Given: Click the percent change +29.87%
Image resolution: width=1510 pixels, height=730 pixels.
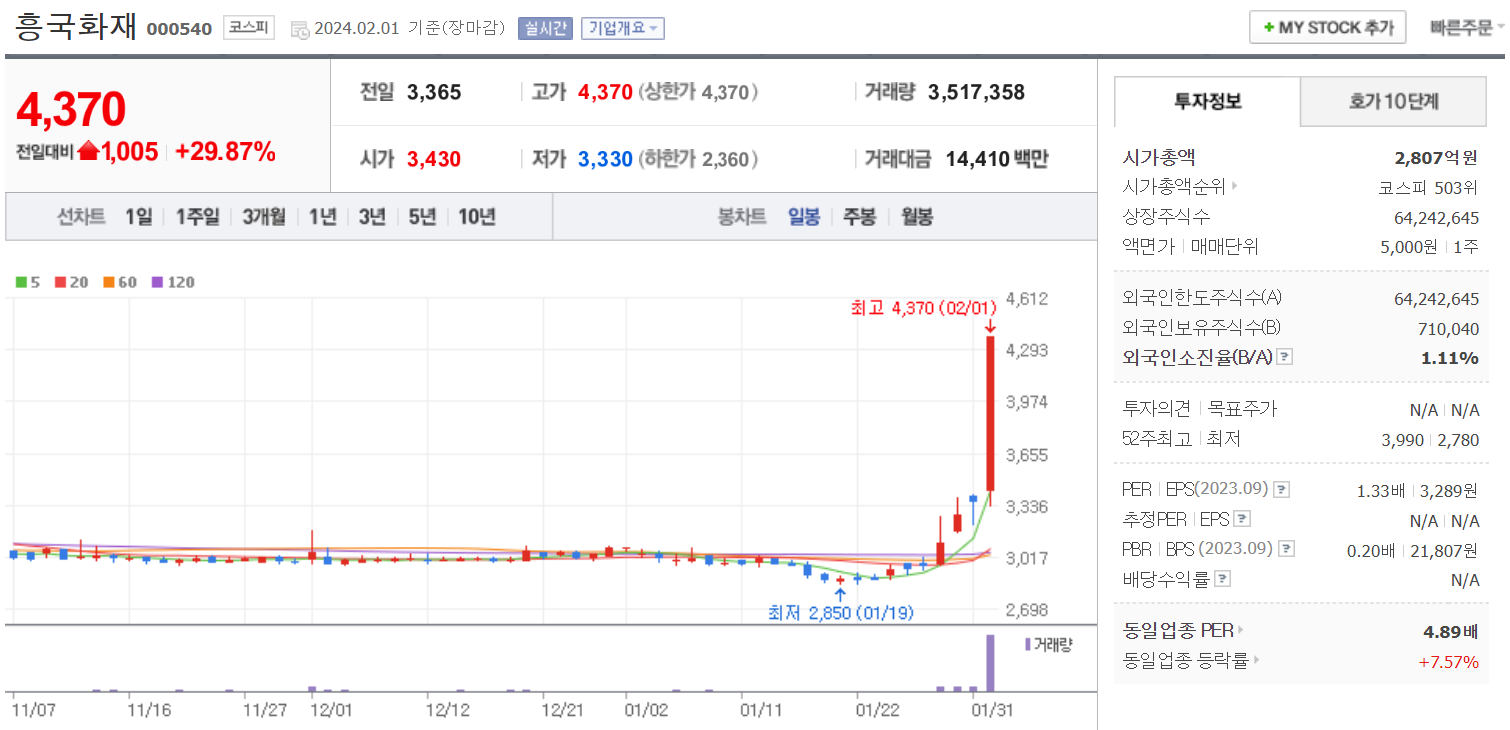Looking at the screenshot, I should (225, 152).
